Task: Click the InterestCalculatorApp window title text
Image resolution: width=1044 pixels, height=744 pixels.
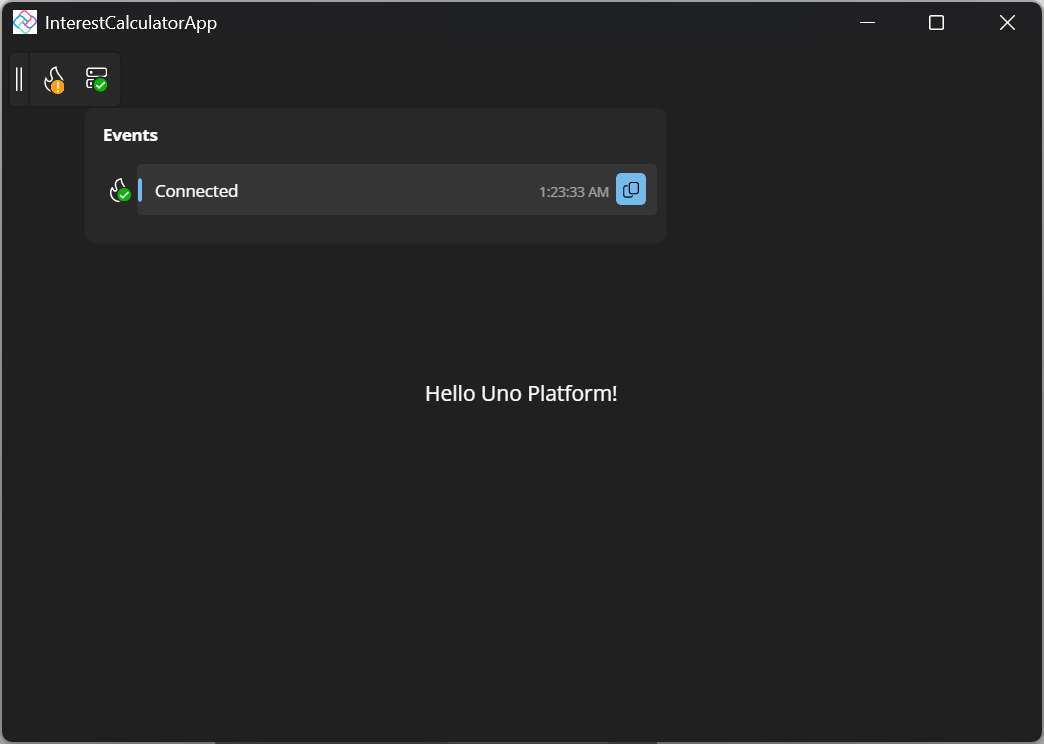Action: tap(131, 23)
